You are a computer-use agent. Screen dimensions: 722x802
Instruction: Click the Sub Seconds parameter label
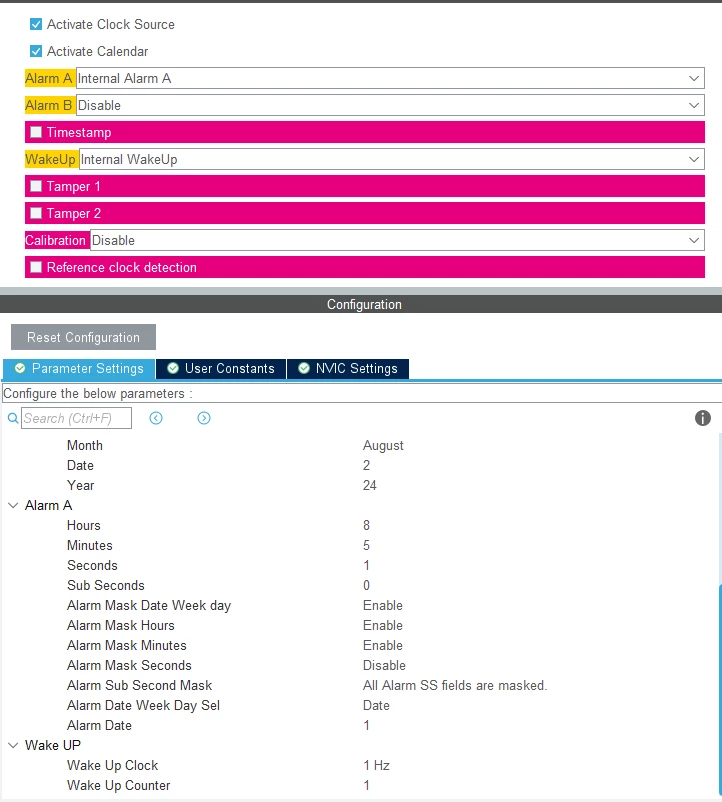click(106, 585)
